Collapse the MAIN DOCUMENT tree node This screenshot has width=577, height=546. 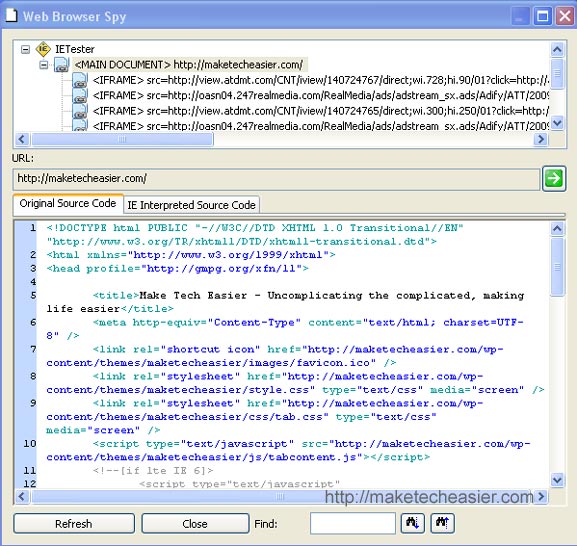(43, 65)
